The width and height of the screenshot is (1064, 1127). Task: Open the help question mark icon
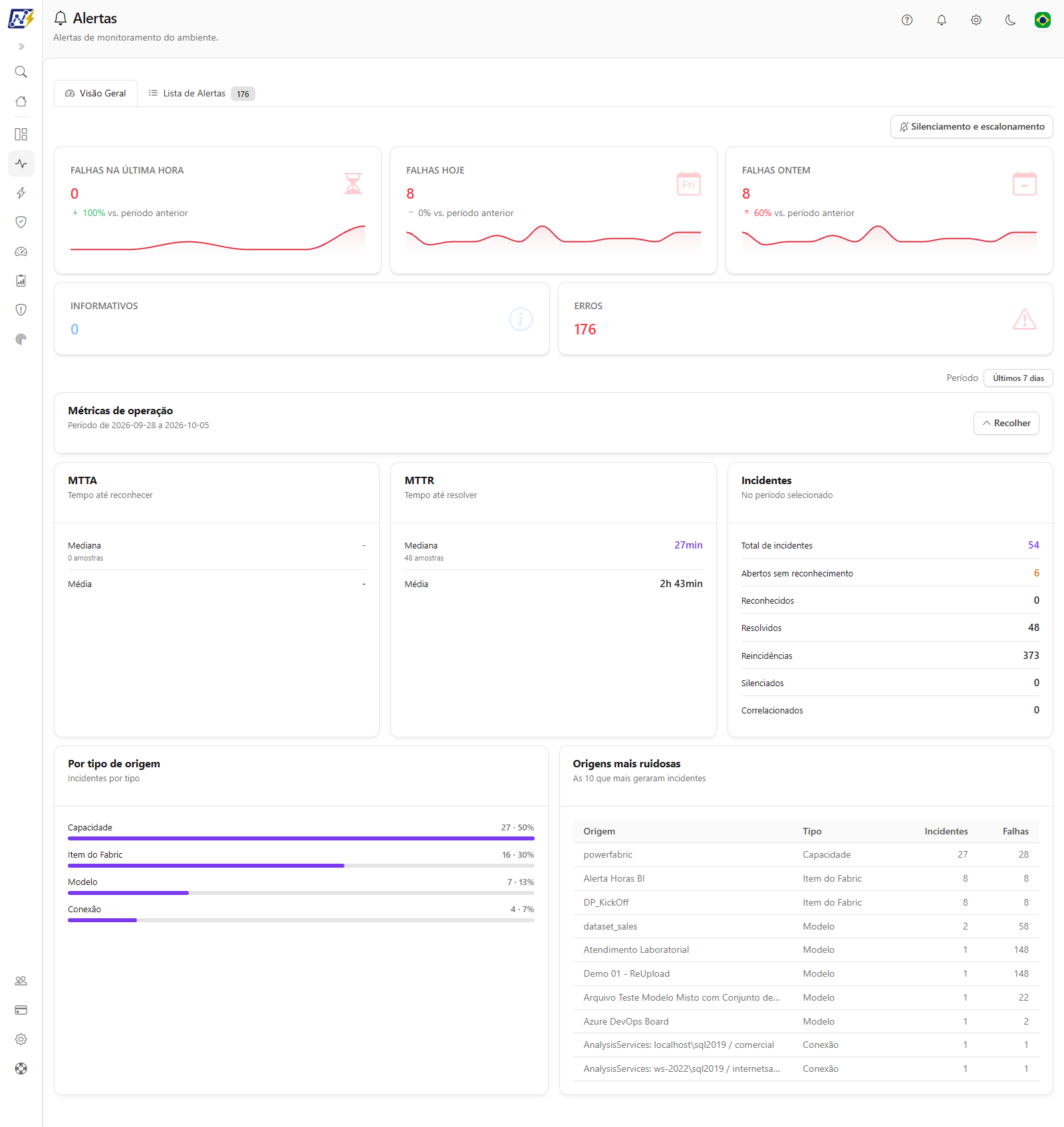tap(907, 20)
